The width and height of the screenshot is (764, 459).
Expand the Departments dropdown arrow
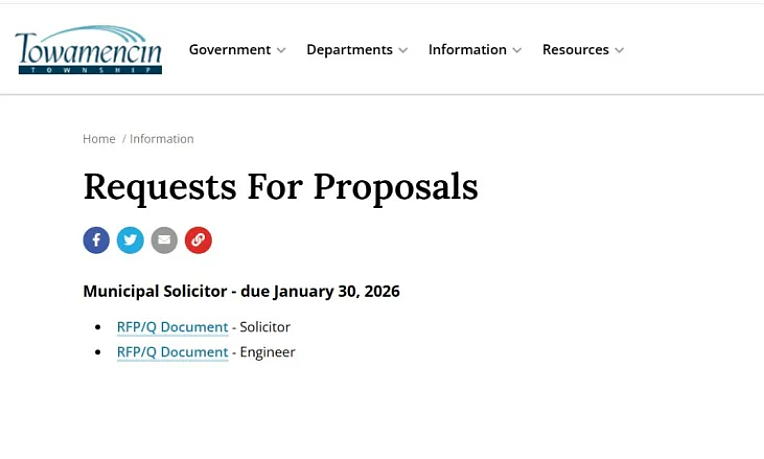point(403,50)
